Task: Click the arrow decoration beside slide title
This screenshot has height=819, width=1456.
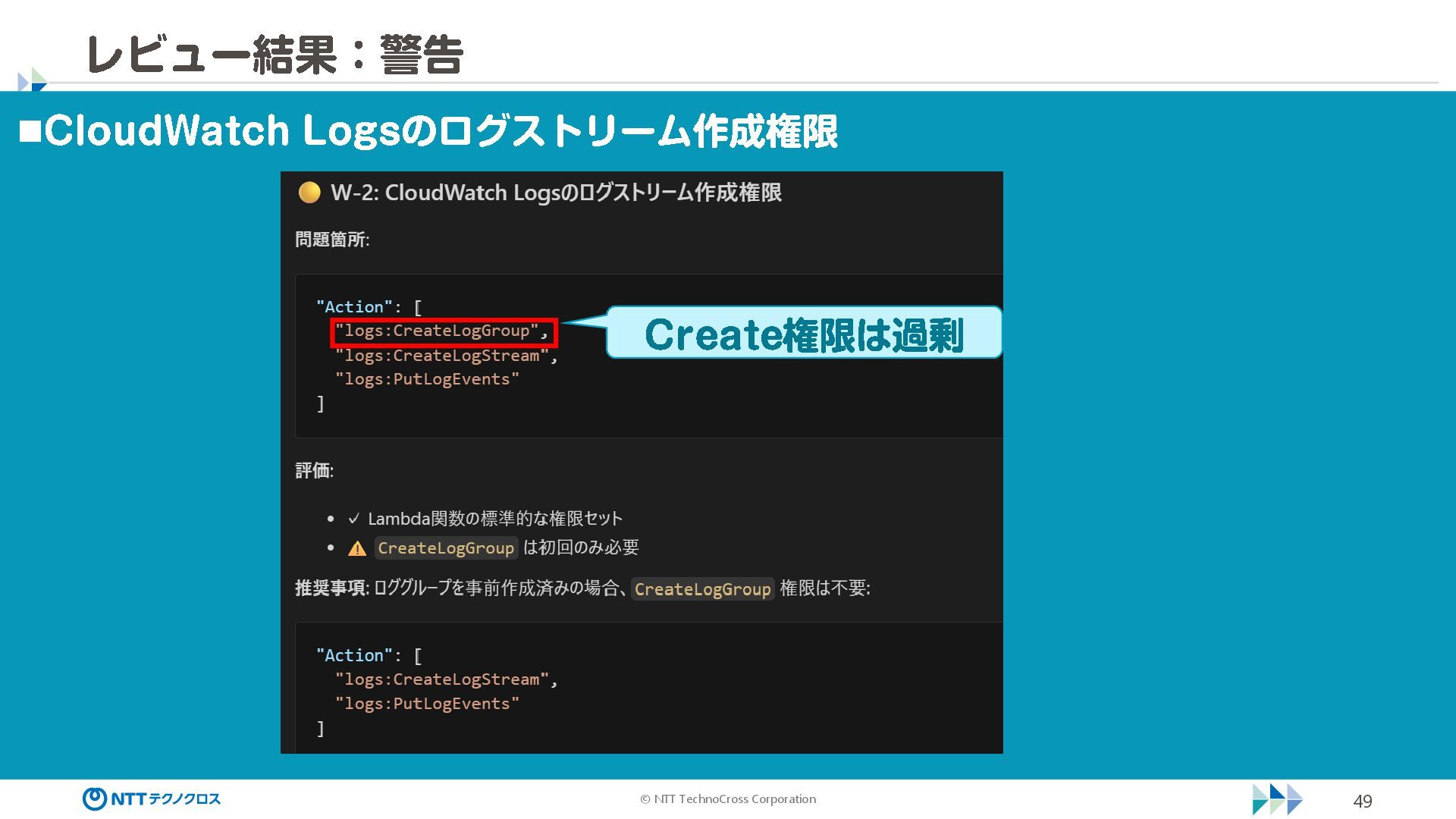Action: tap(32, 80)
